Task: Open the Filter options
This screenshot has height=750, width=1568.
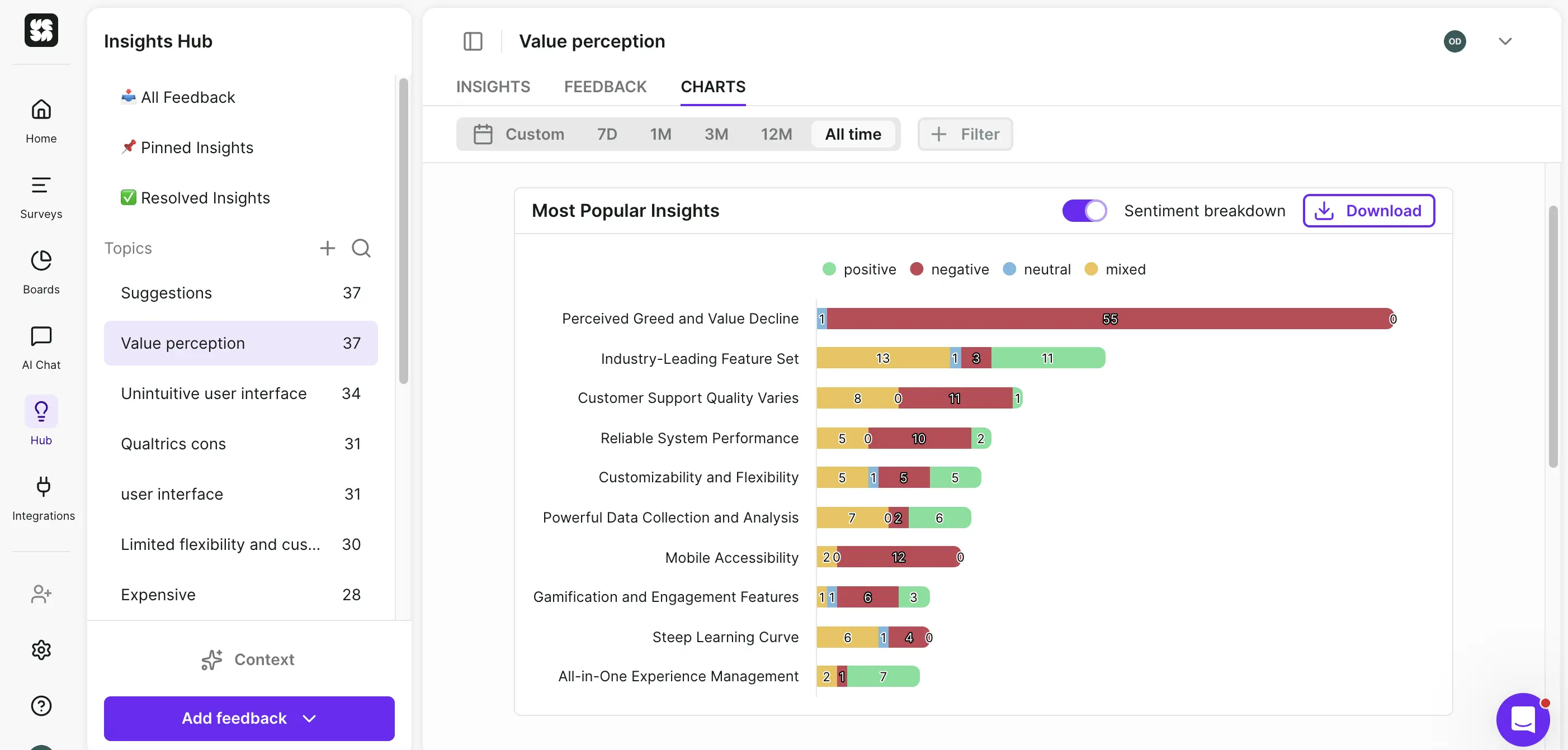Action: 965,134
